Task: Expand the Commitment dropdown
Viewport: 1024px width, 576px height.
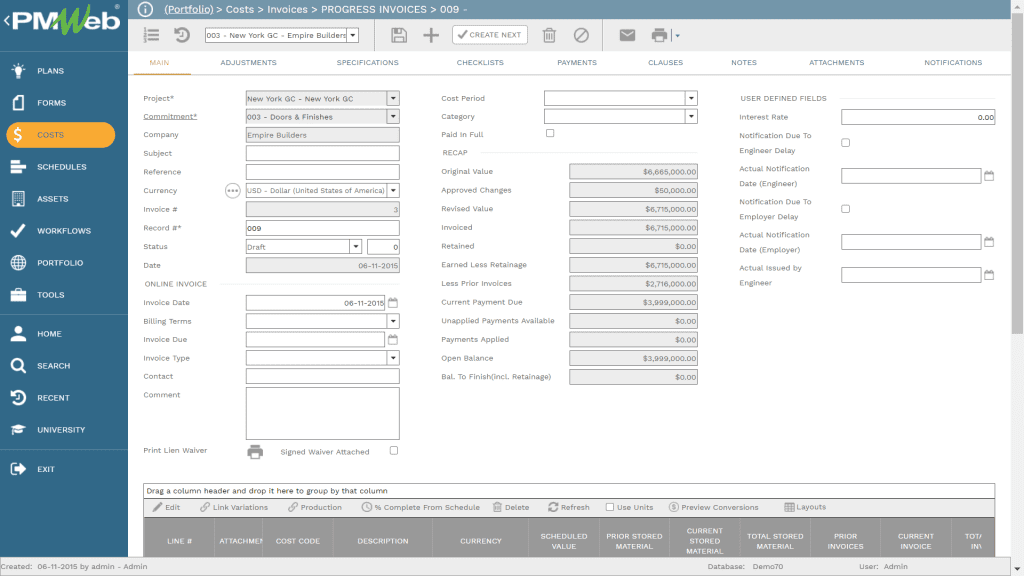Action: tap(393, 117)
